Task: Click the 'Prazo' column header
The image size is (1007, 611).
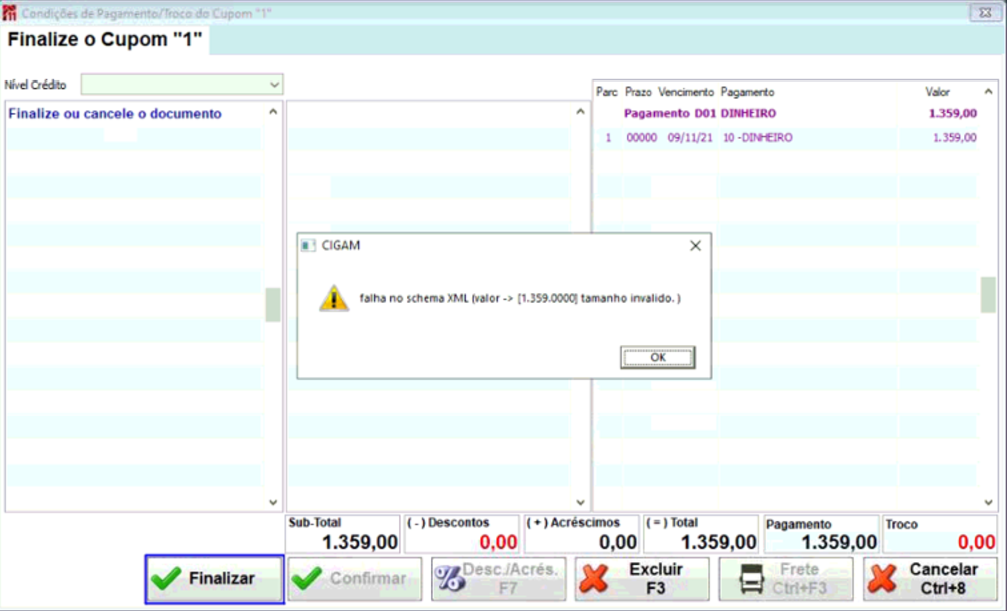Action: click(x=638, y=93)
